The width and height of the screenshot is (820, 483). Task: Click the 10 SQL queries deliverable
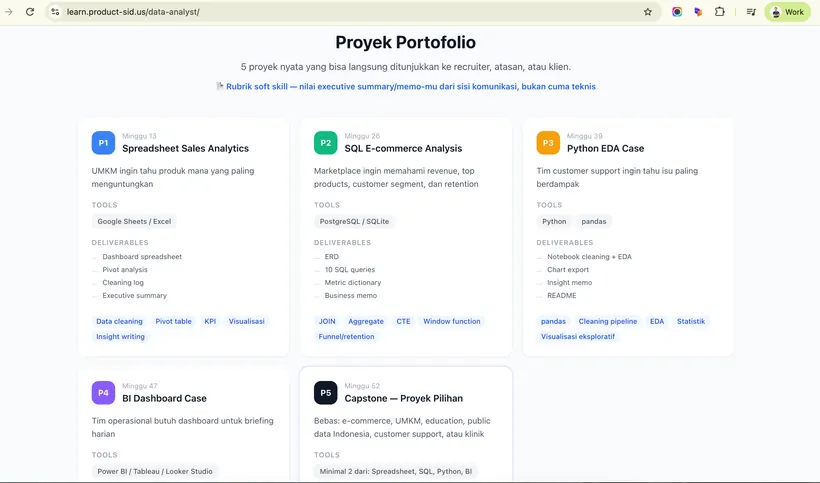(x=349, y=270)
